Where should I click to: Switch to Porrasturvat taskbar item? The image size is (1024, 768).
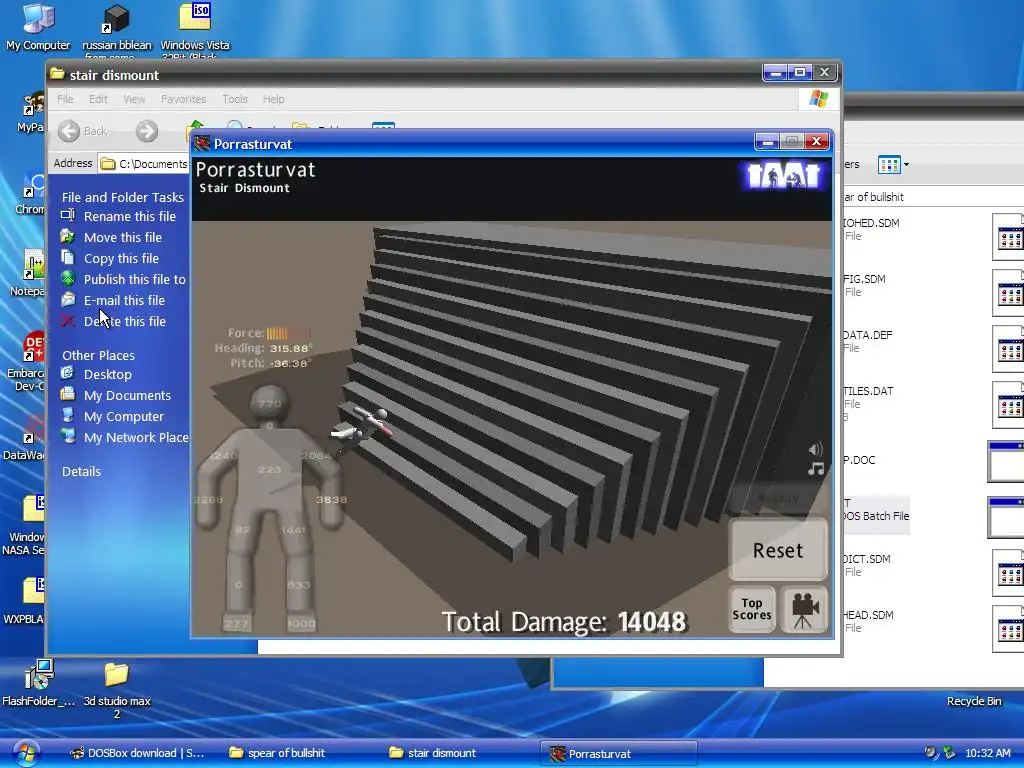coord(618,754)
